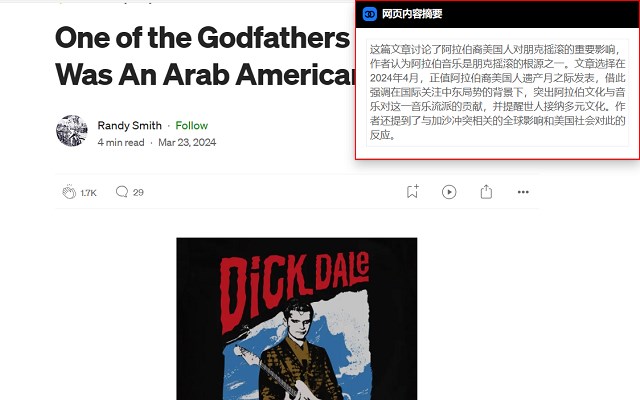Click the 网页内容摘要 panel title
The width and height of the screenshot is (640, 400).
(412, 14)
